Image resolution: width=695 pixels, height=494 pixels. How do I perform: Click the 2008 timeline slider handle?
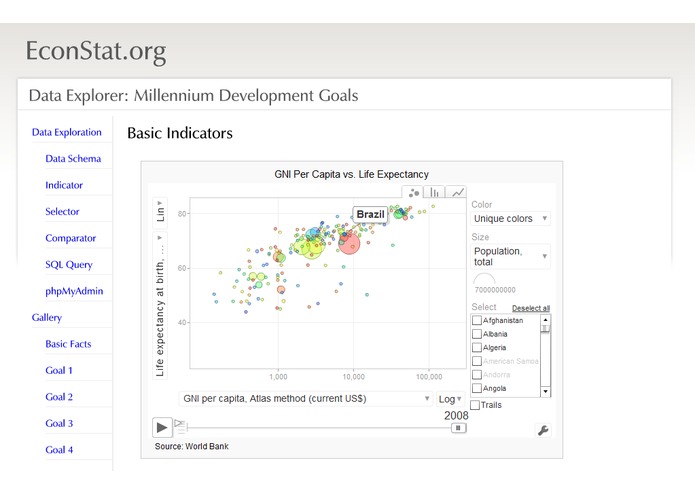point(458,428)
